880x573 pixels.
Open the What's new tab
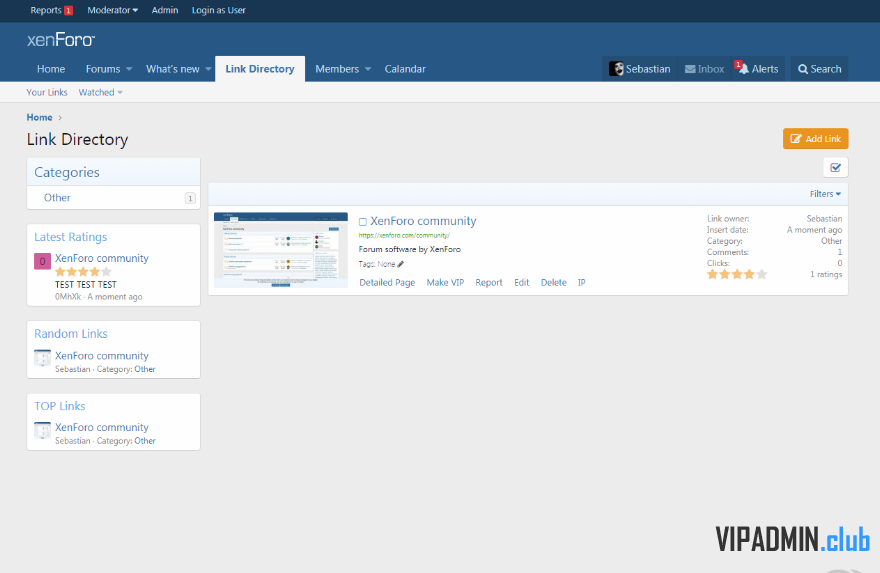(173, 69)
